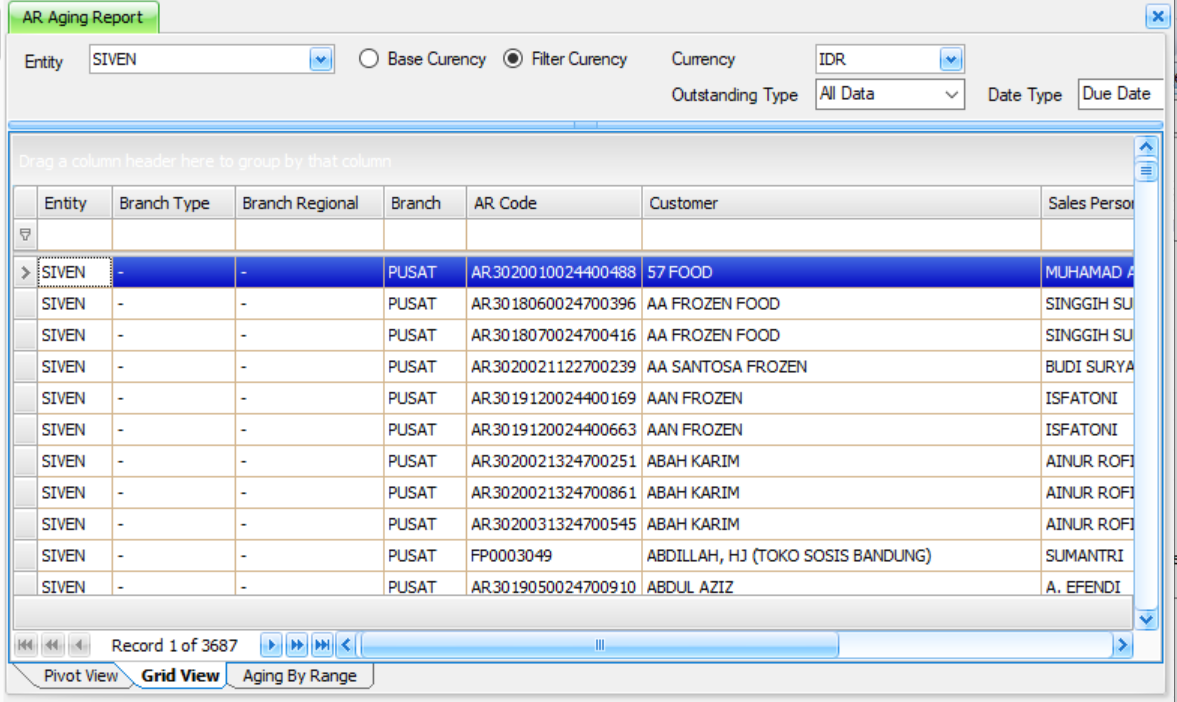
Task: Sort by Branch Regional column header
Action: (x=309, y=203)
